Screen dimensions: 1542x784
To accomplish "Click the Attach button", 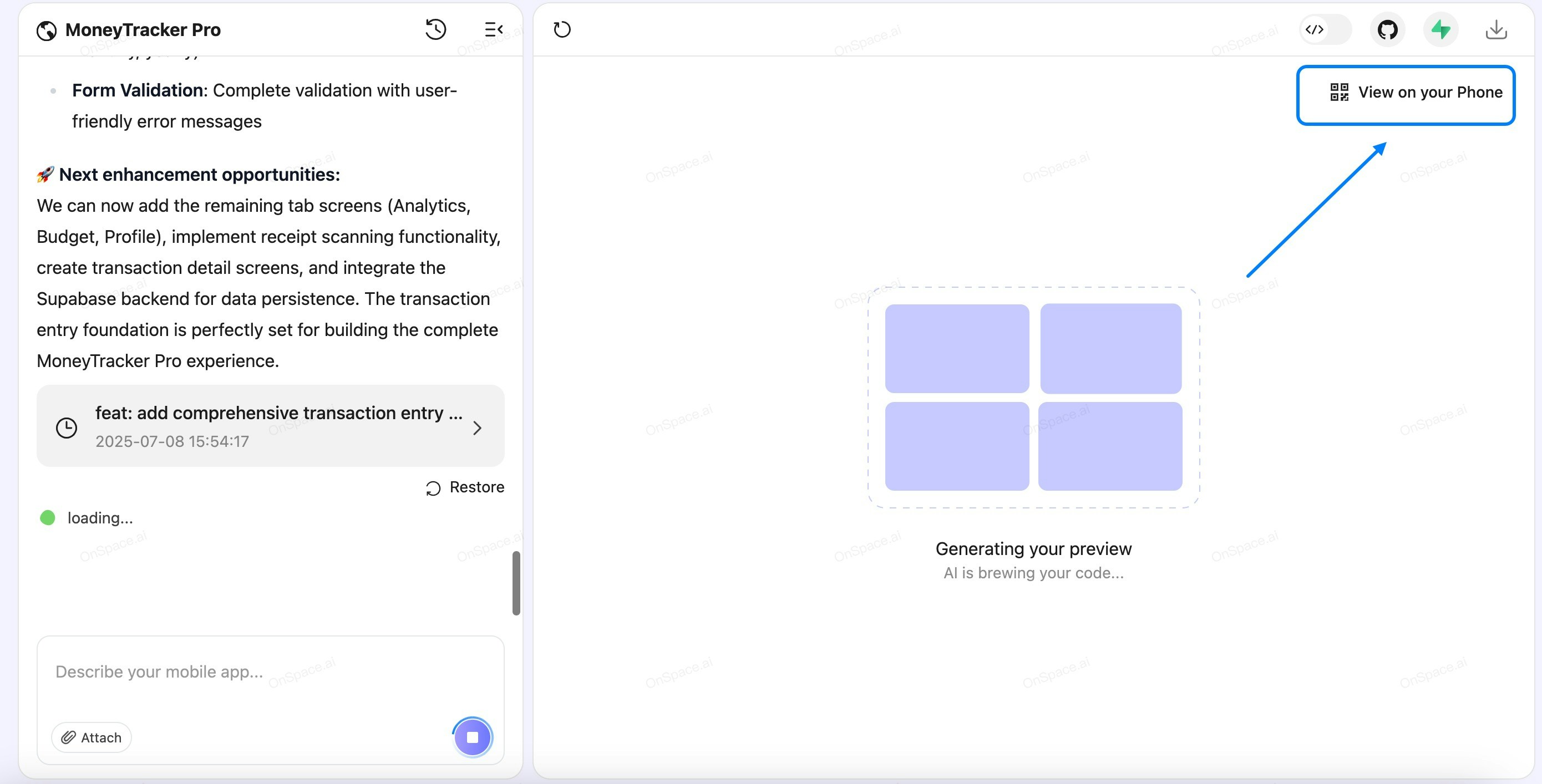I will click(92, 737).
